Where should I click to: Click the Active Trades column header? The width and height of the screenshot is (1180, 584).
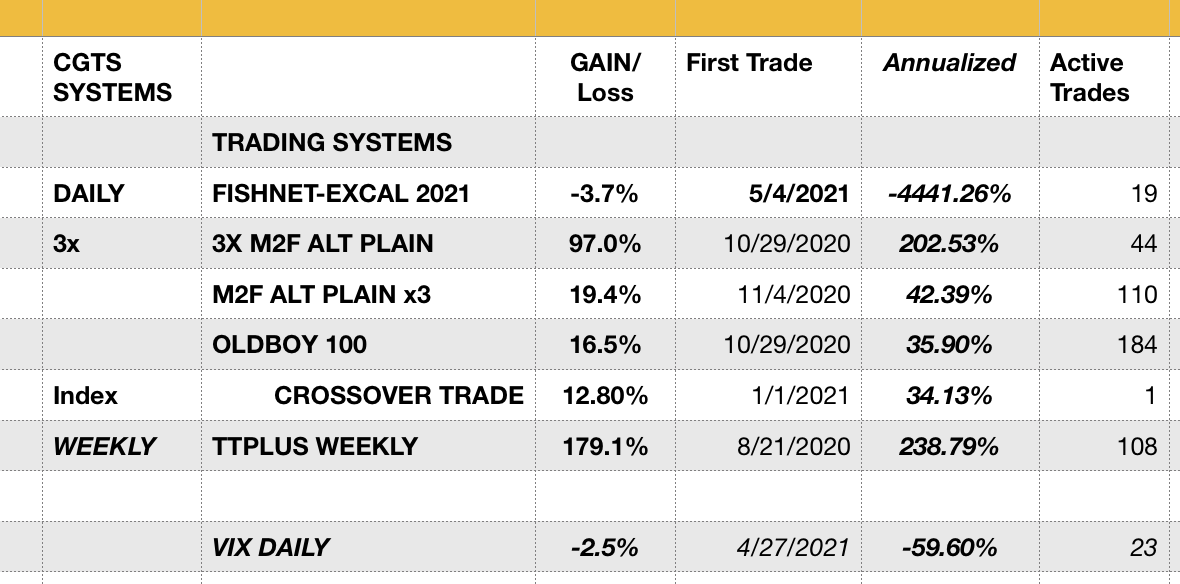pos(1089,78)
